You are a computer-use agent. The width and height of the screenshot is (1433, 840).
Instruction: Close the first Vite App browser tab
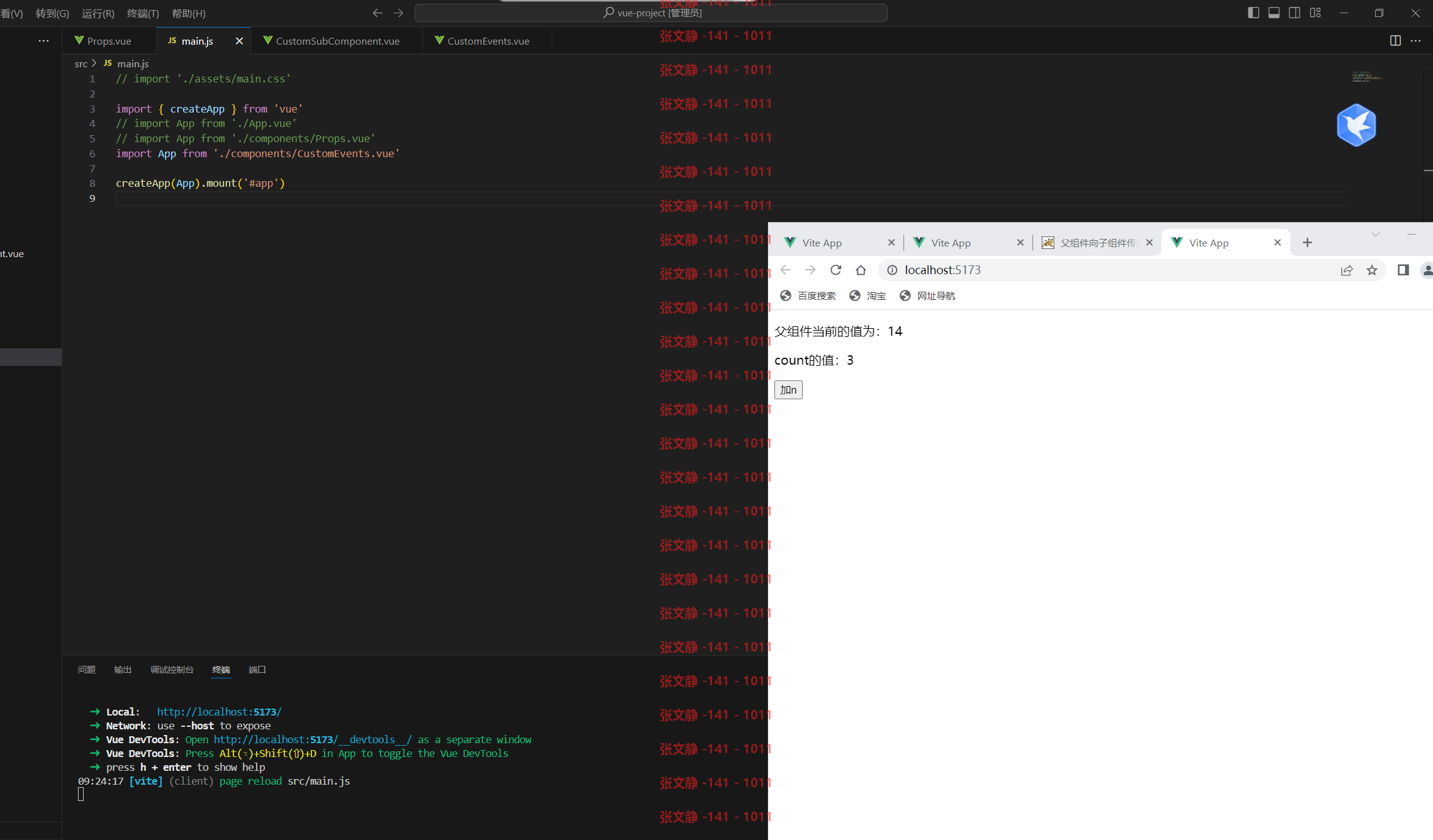coord(891,243)
